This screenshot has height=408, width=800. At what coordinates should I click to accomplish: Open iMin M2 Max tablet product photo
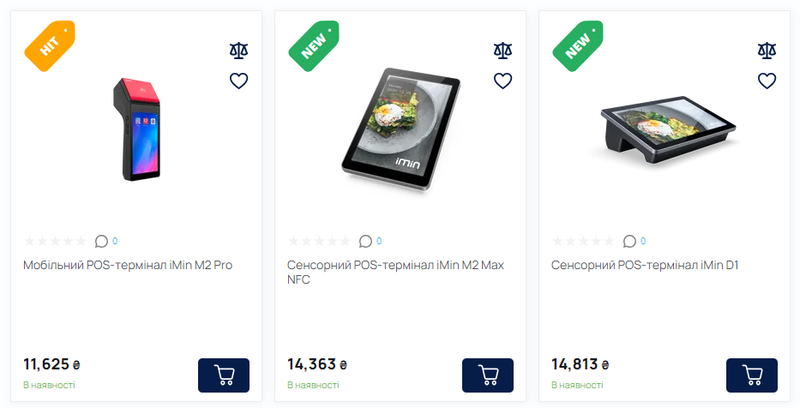pos(401,130)
